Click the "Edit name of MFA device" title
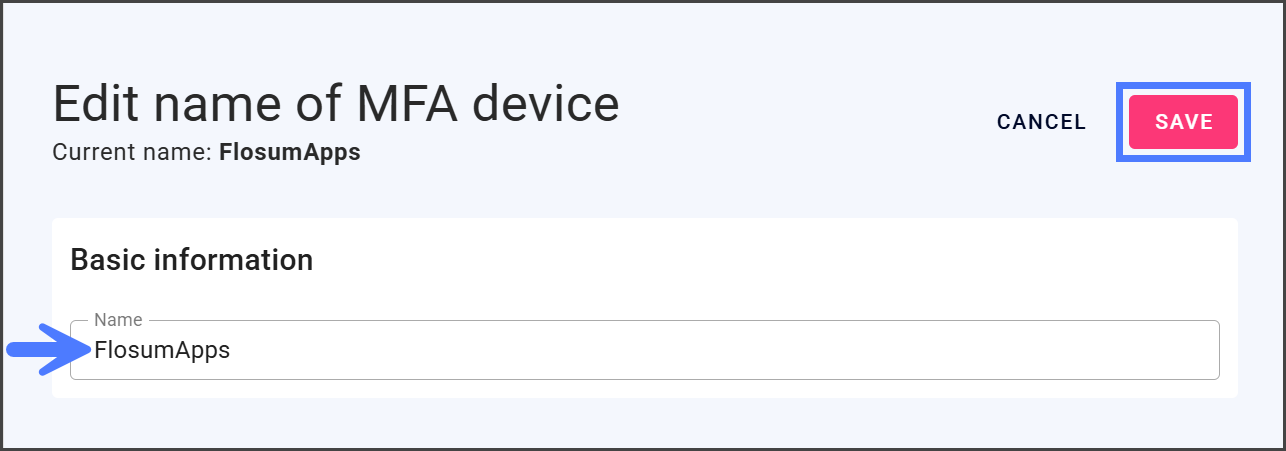The width and height of the screenshot is (1286, 451). (x=335, y=104)
